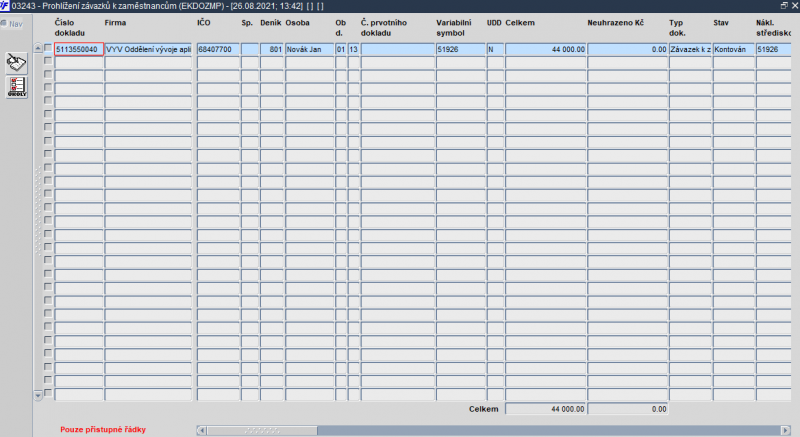Click the Osoba column header

tap(297, 22)
